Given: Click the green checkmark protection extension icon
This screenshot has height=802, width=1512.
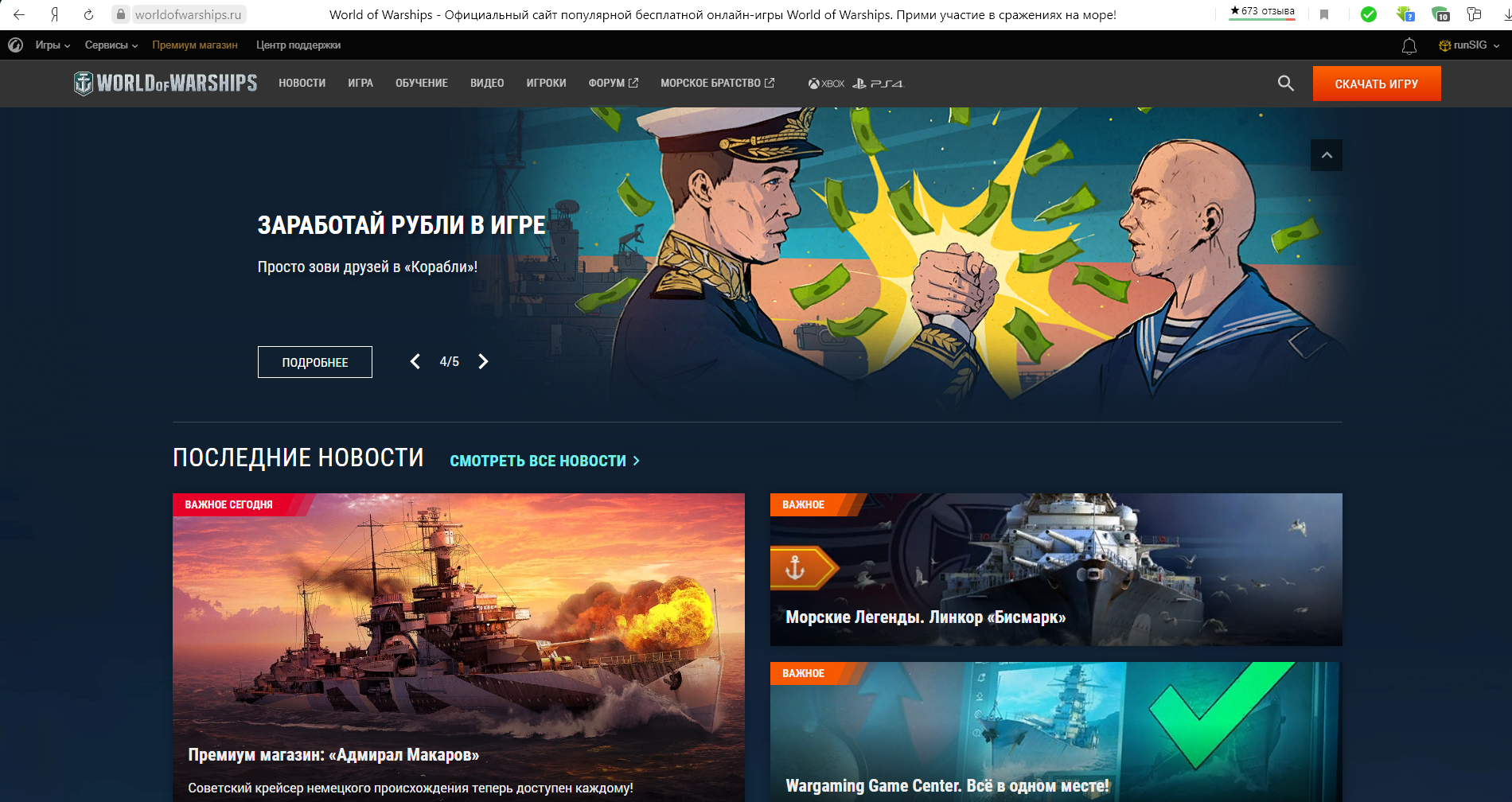Looking at the screenshot, I should point(1369,14).
